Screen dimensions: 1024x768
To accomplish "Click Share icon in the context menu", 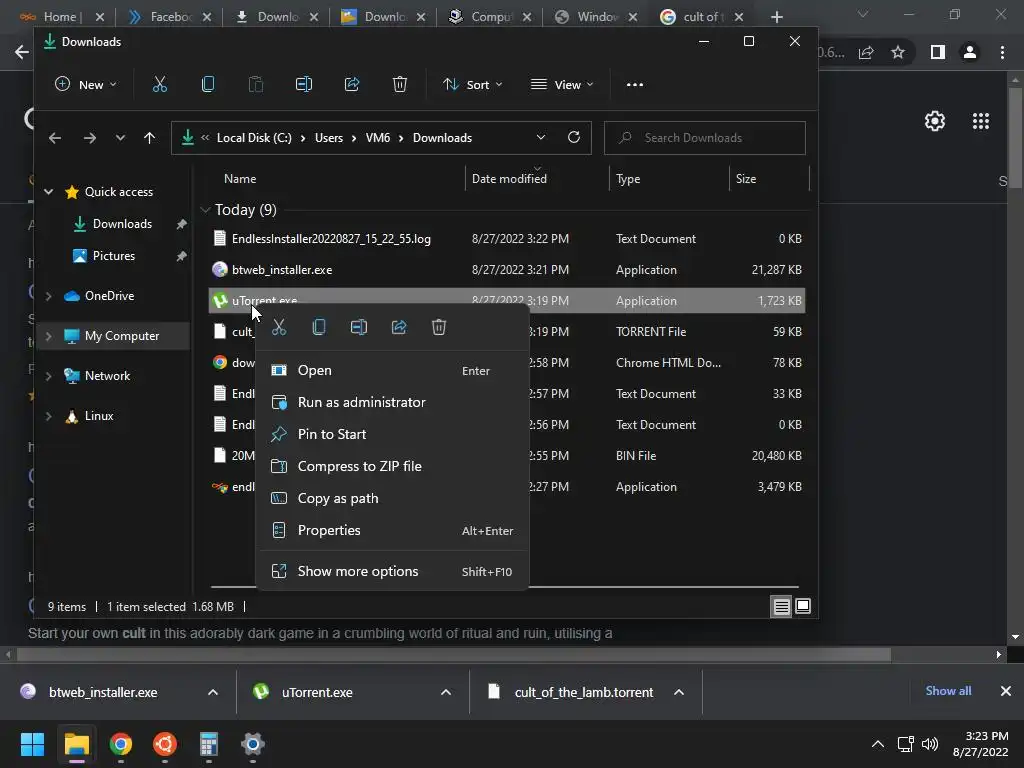I will [399, 327].
